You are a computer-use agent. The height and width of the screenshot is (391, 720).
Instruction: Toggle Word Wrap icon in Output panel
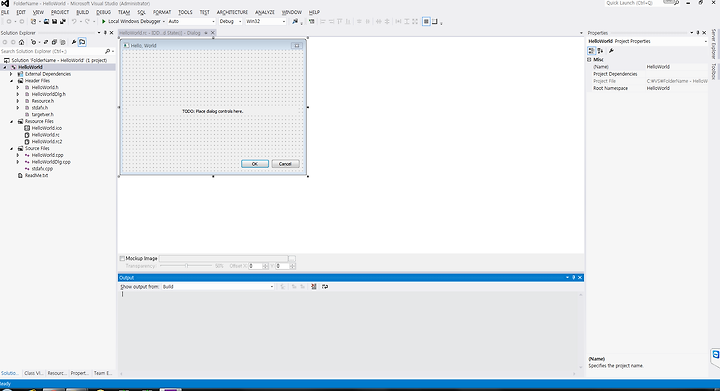(325, 286)
